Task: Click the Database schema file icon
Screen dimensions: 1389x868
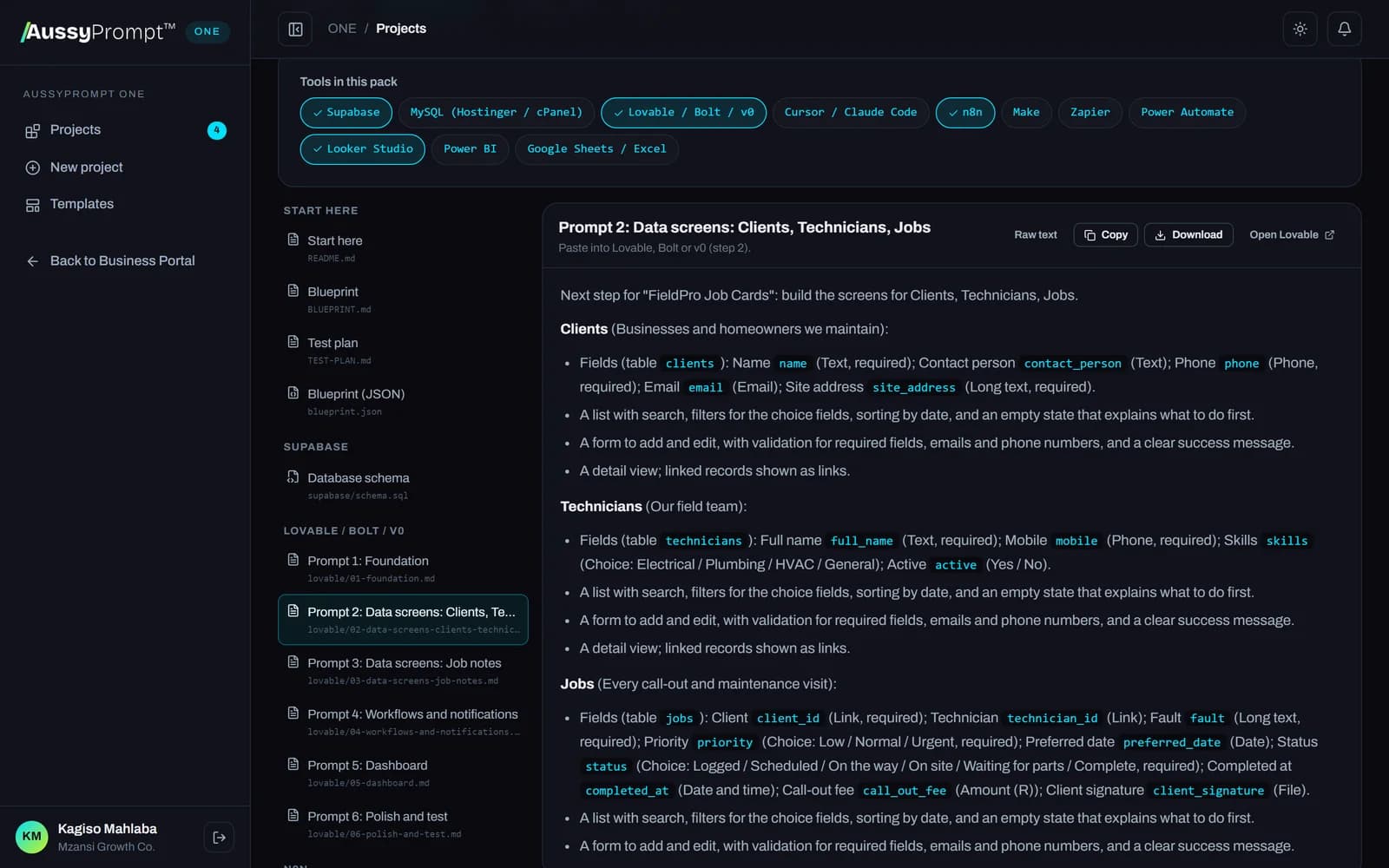Action: point(293,477)
